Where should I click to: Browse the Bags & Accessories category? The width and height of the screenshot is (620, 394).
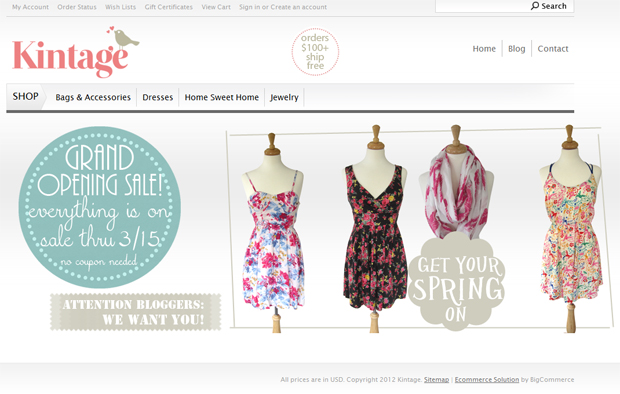click(x=93, y=97)
